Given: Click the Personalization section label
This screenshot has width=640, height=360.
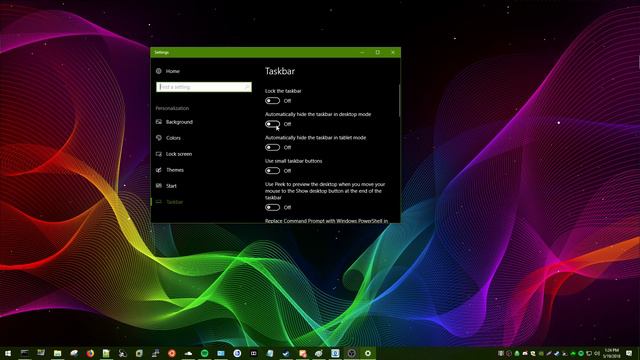Looking at the screenshot, I should [172, 108].
